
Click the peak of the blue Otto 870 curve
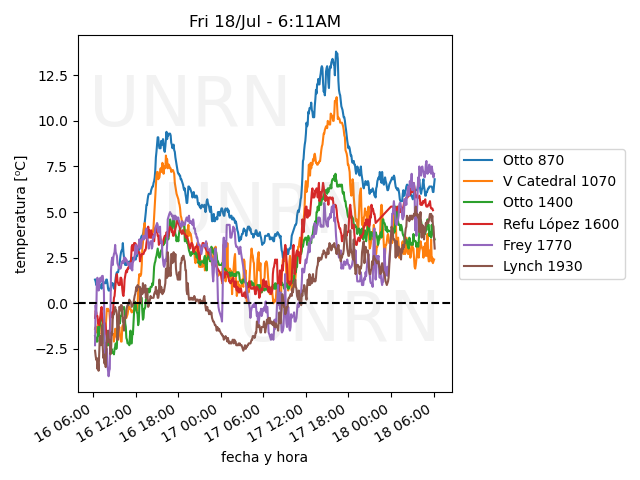pos(337,52)
